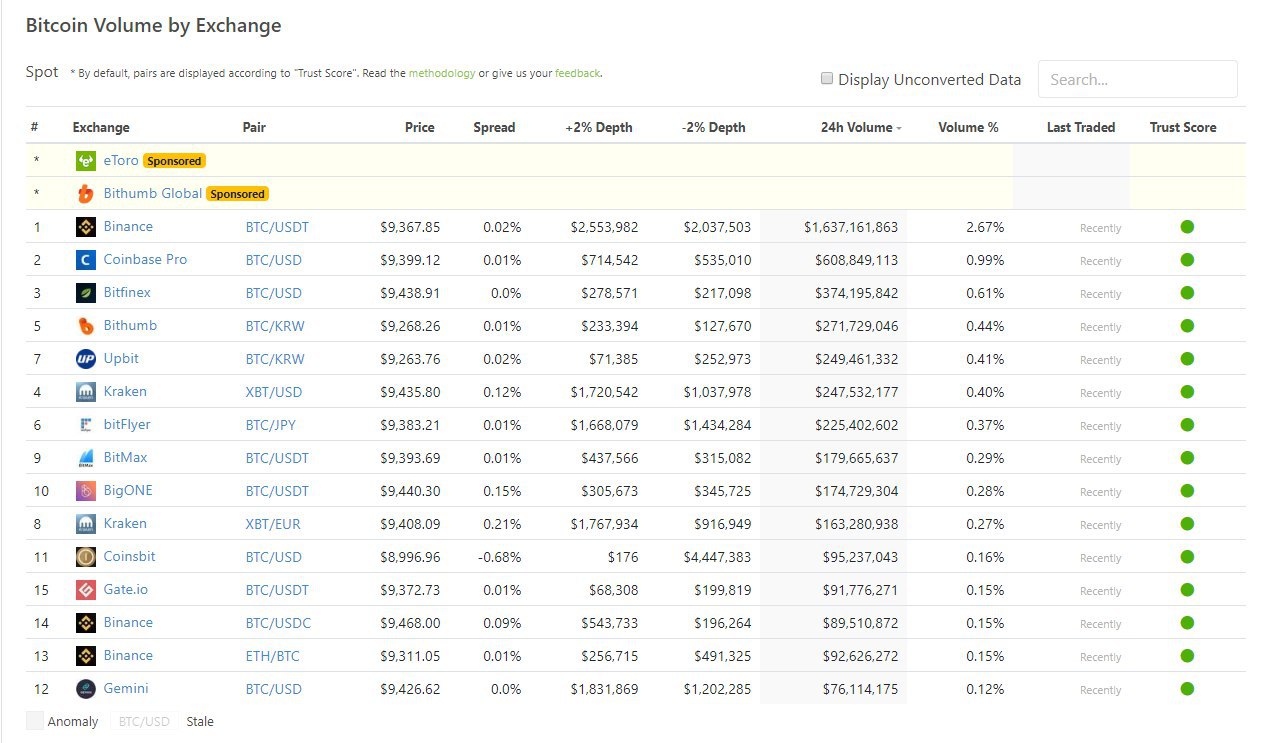Click the $4,447,383 depth value

point(717,557)
